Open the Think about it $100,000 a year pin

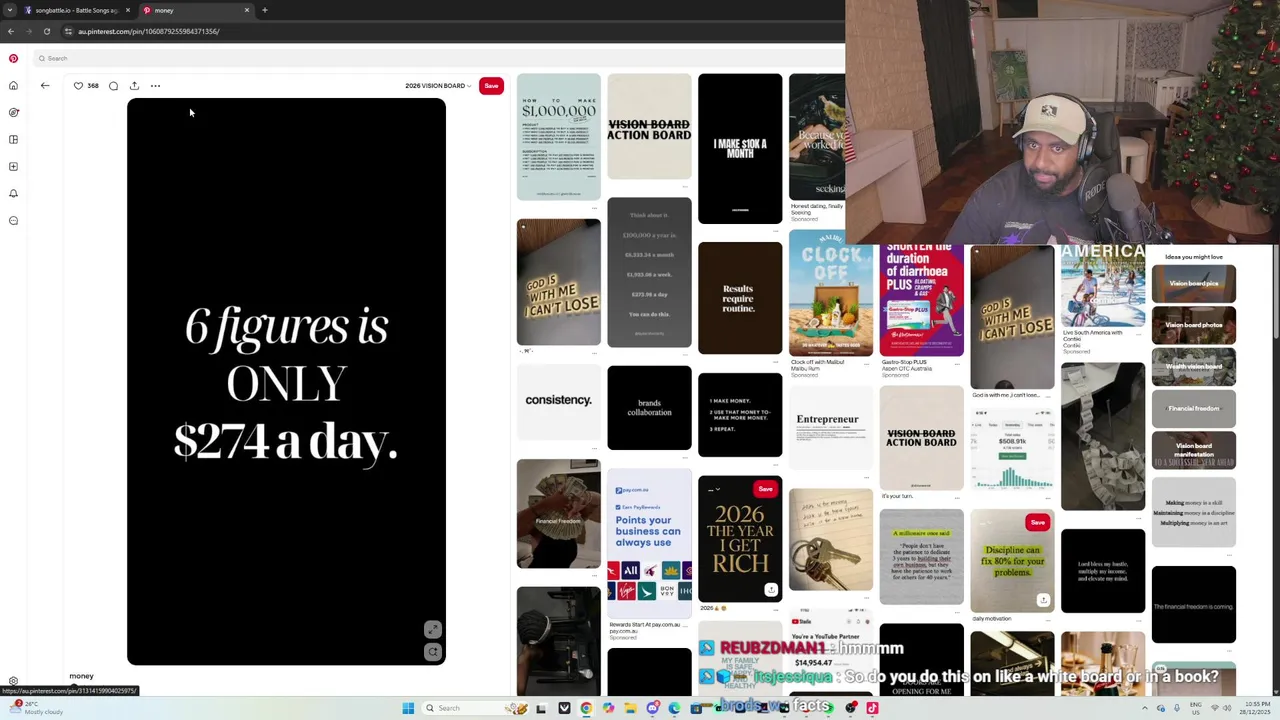tap(649, 273)
